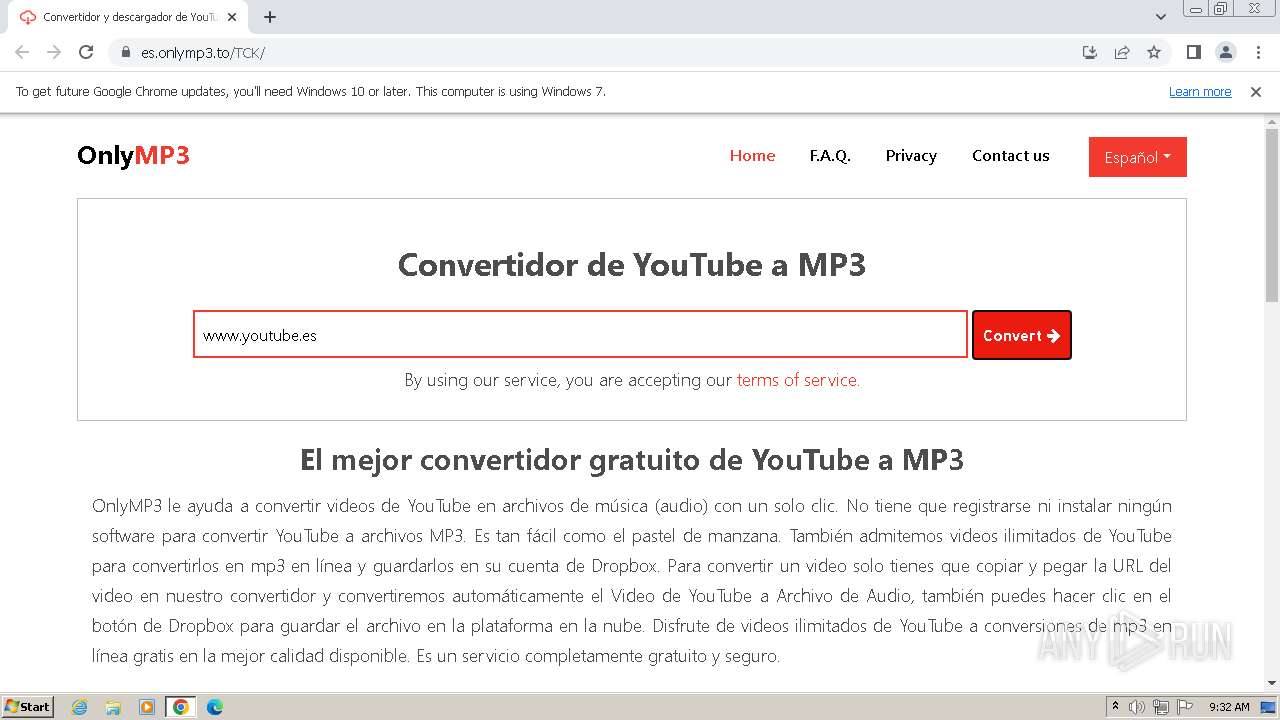Click the address bar URL text
The height and width of the screenshot is (720, 1280).
coord(203,52)
